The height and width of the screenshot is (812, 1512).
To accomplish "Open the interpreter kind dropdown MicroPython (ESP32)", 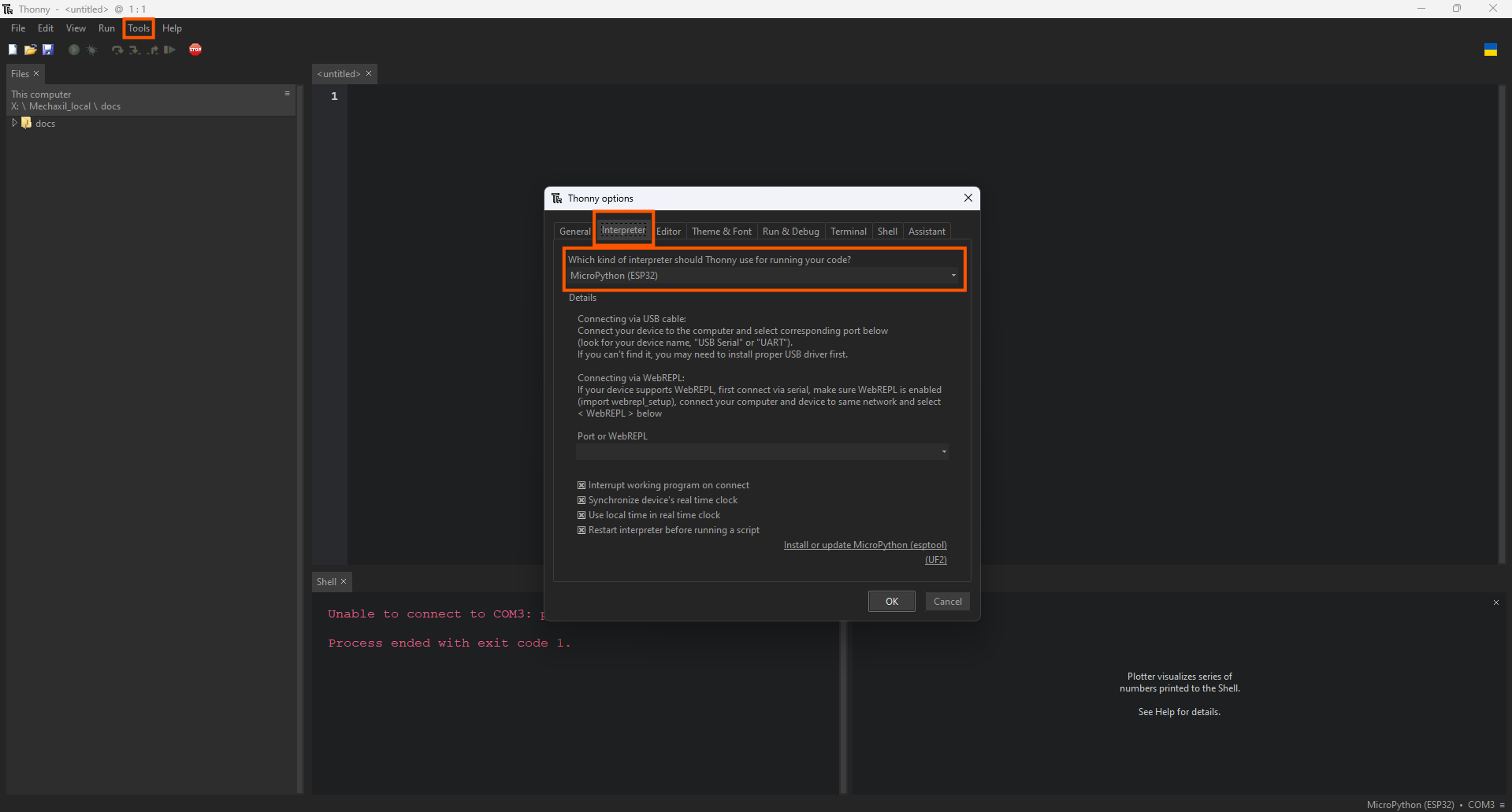I will pyautogui.click(x=763, y=276).
